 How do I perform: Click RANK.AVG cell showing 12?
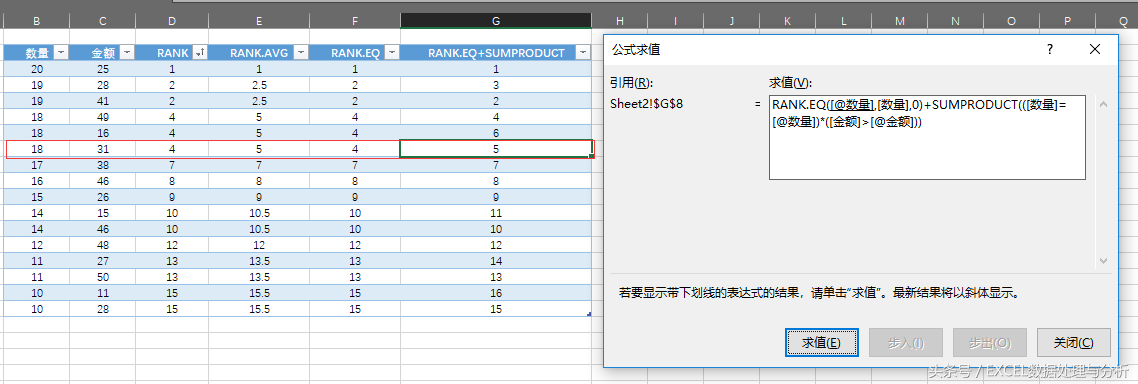click(259, 245)
